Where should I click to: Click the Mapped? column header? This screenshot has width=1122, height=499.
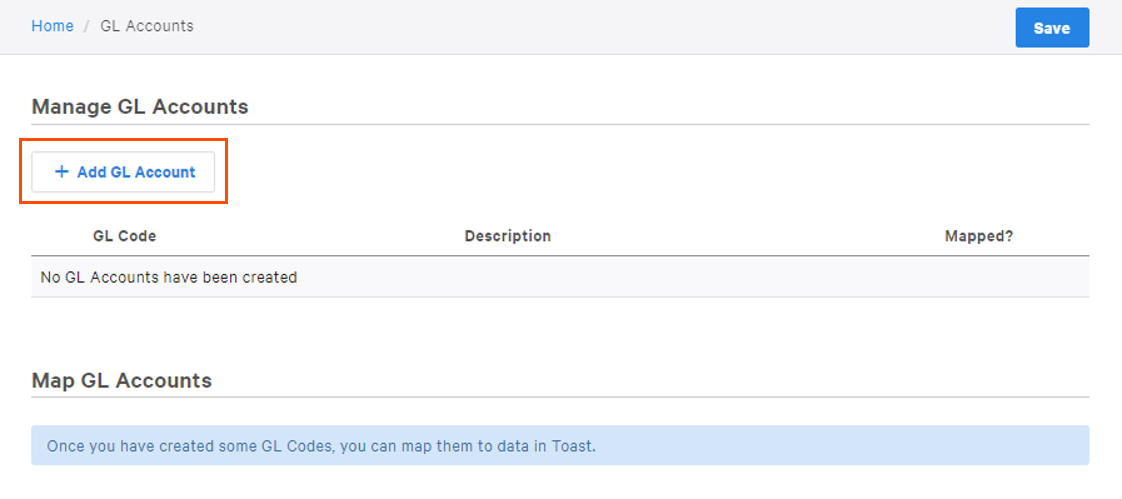[978, 236]
